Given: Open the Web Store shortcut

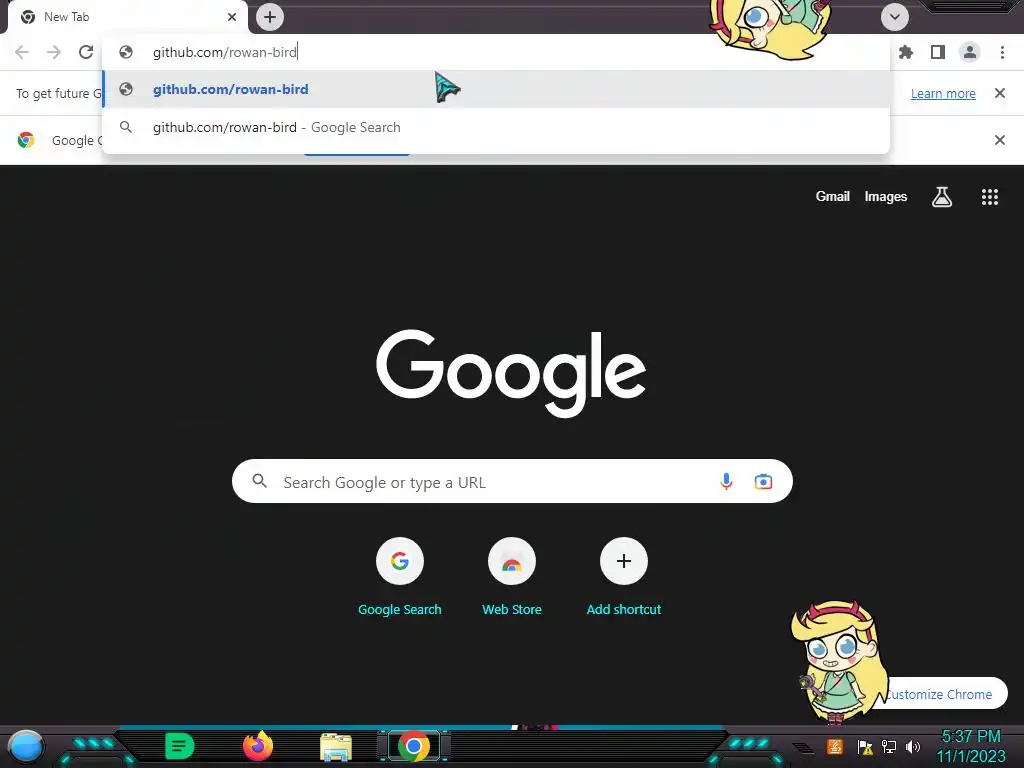Looking at the screenshot, I should coord(512,577).
